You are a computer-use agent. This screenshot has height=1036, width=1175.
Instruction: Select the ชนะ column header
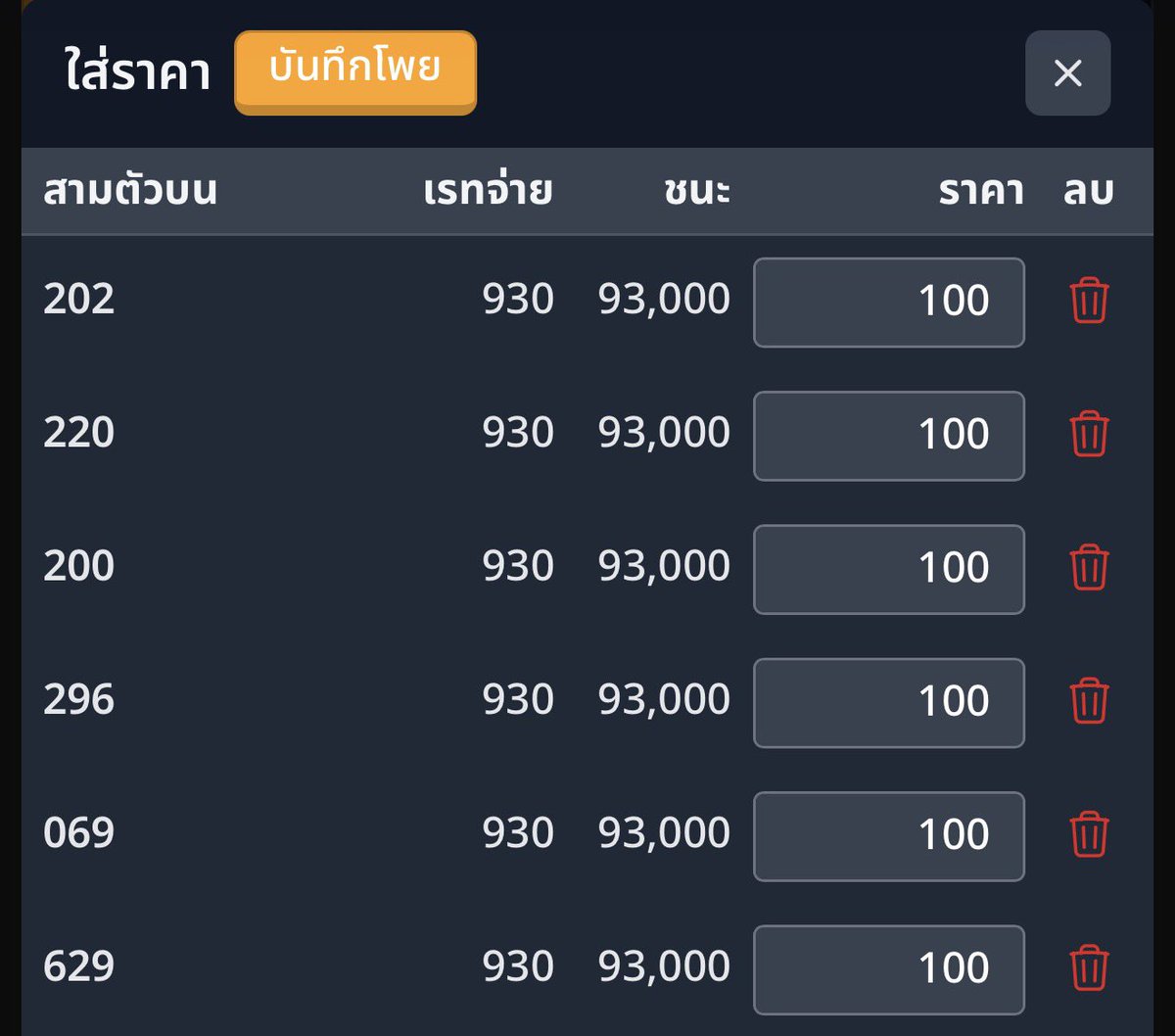point(697,191)
